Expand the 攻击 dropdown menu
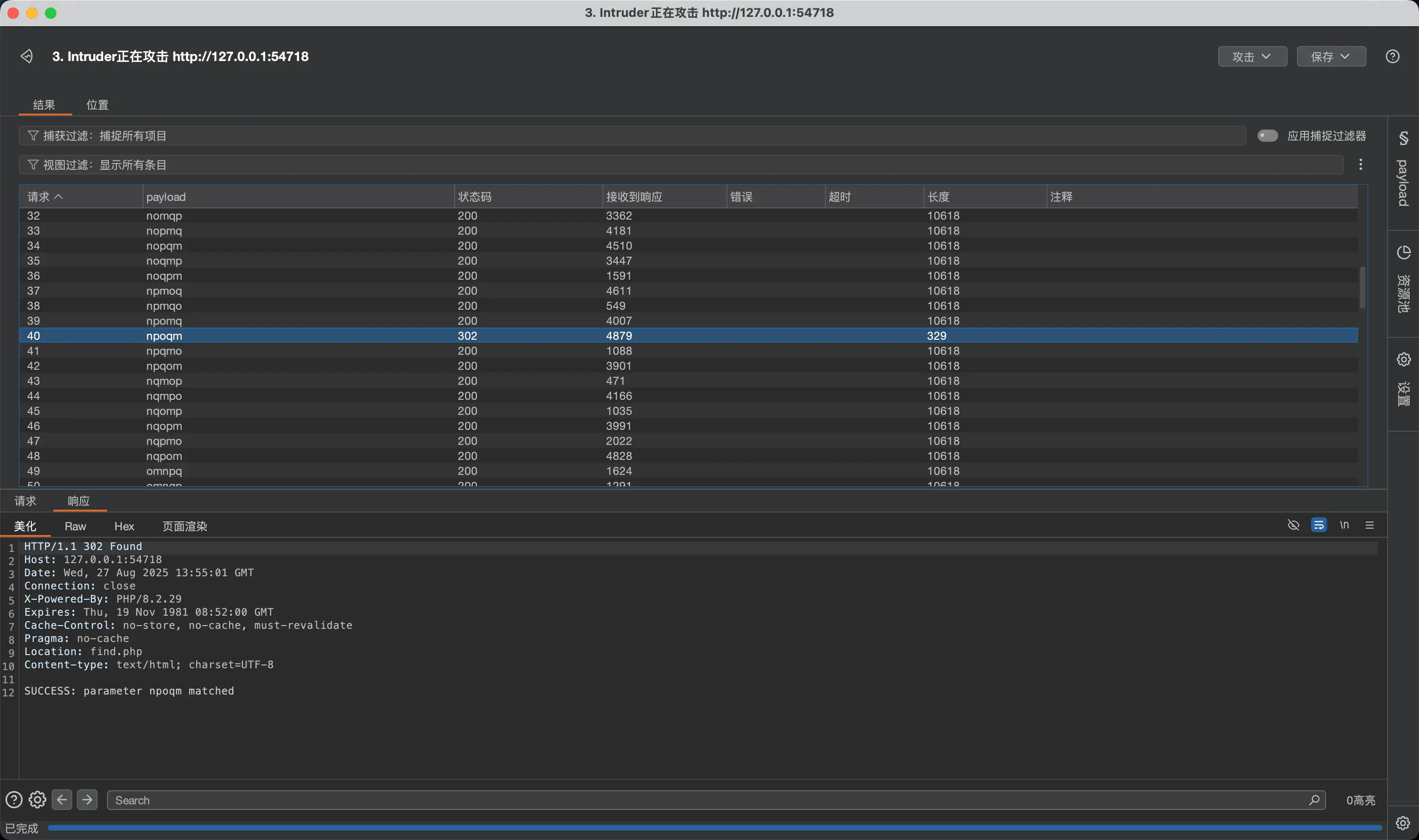 [1251, 57]
